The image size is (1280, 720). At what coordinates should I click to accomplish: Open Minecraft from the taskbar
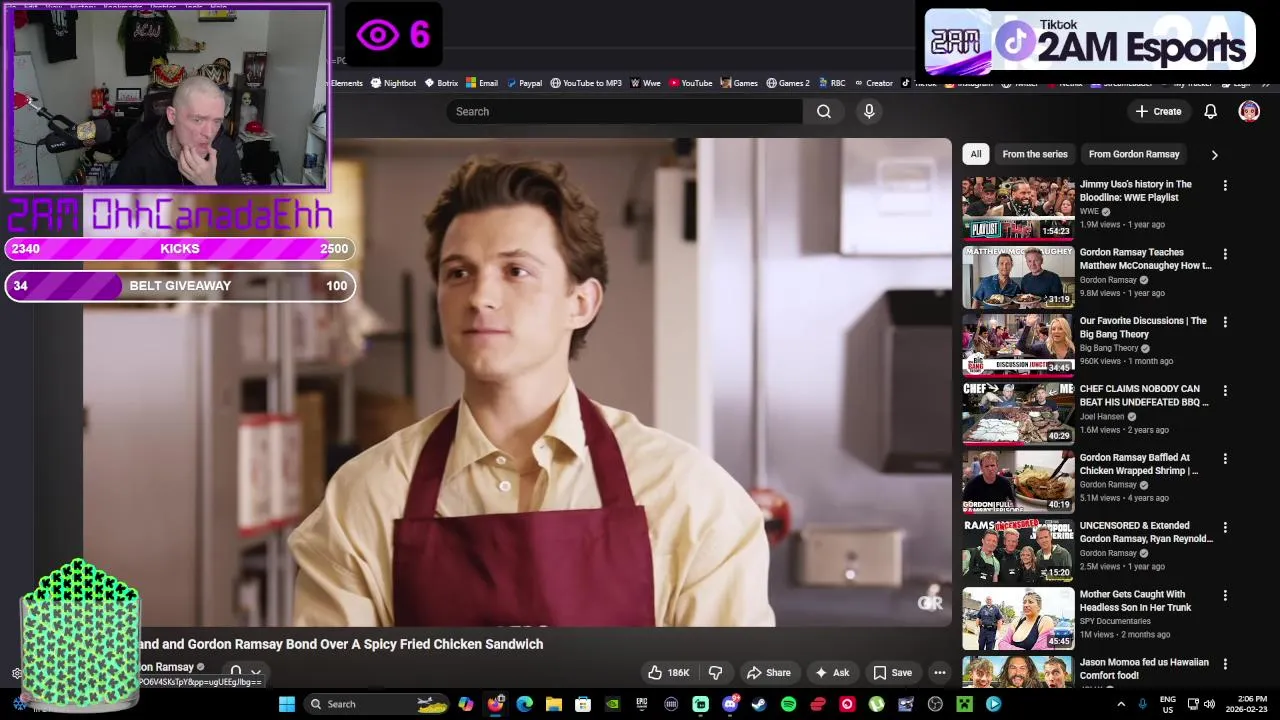(964, 704)
